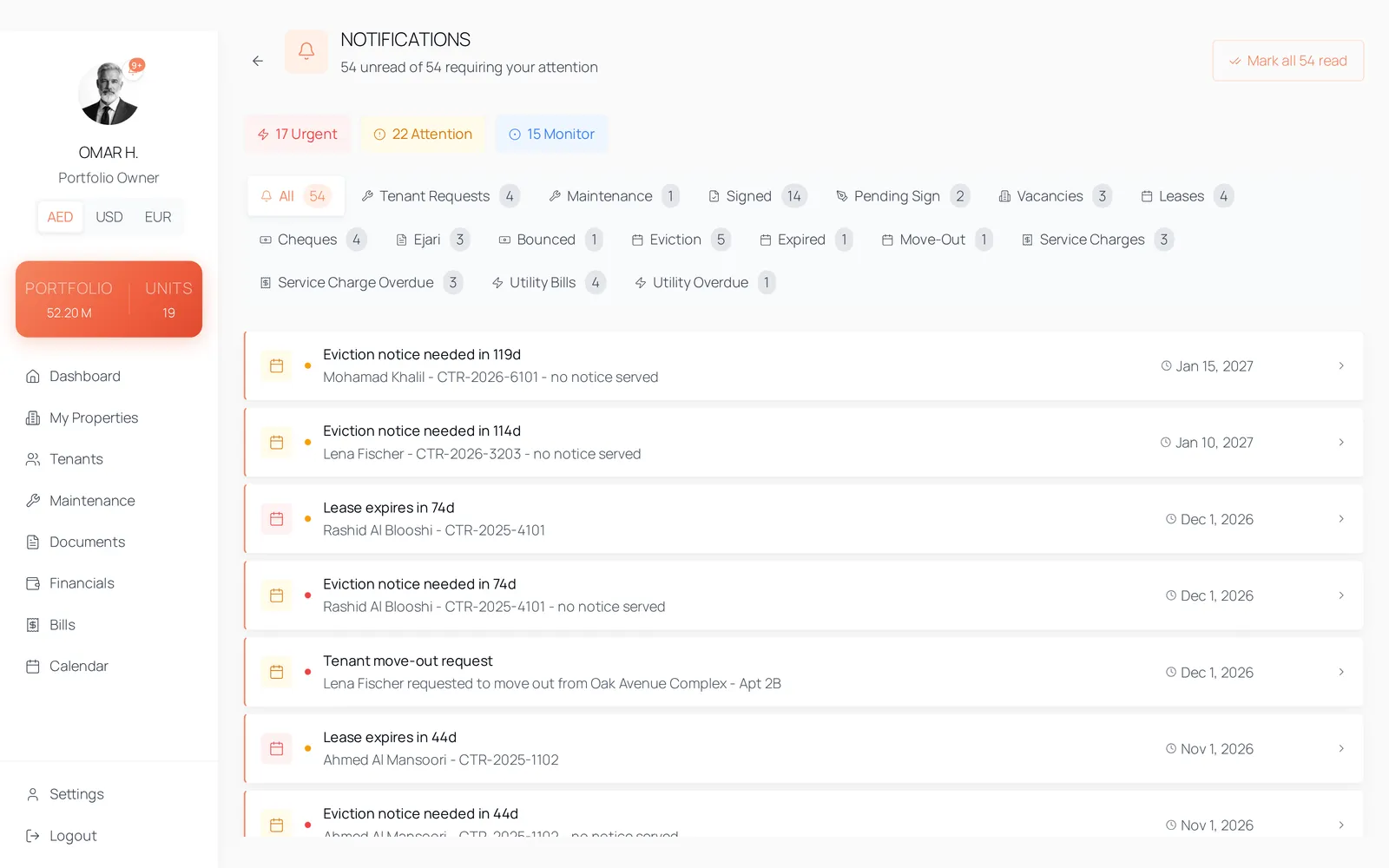Image resolution: width=1389 pixels, height=868 pixels.
Task: Select Utility Overdue filter tab
Action: tap(705, 283)
